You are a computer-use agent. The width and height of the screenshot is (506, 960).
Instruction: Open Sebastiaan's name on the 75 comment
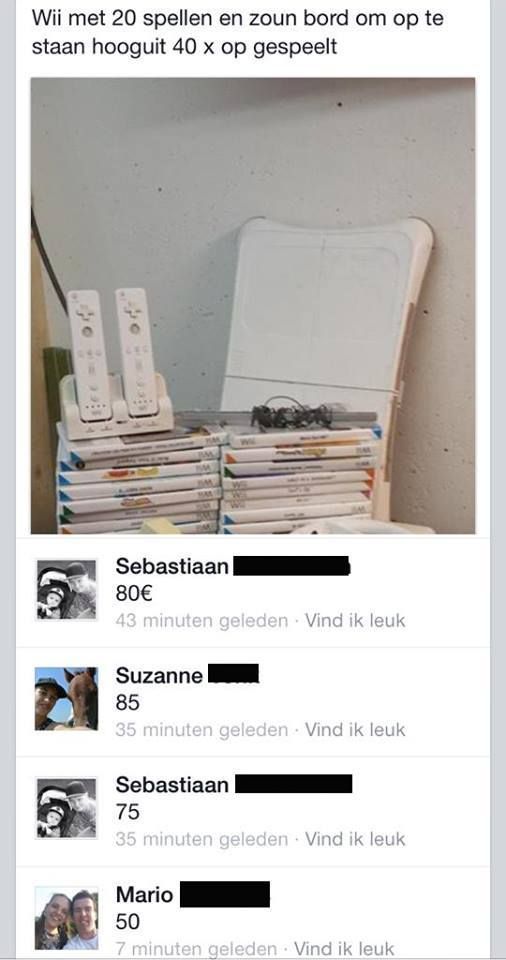click(x=172, y=784)
